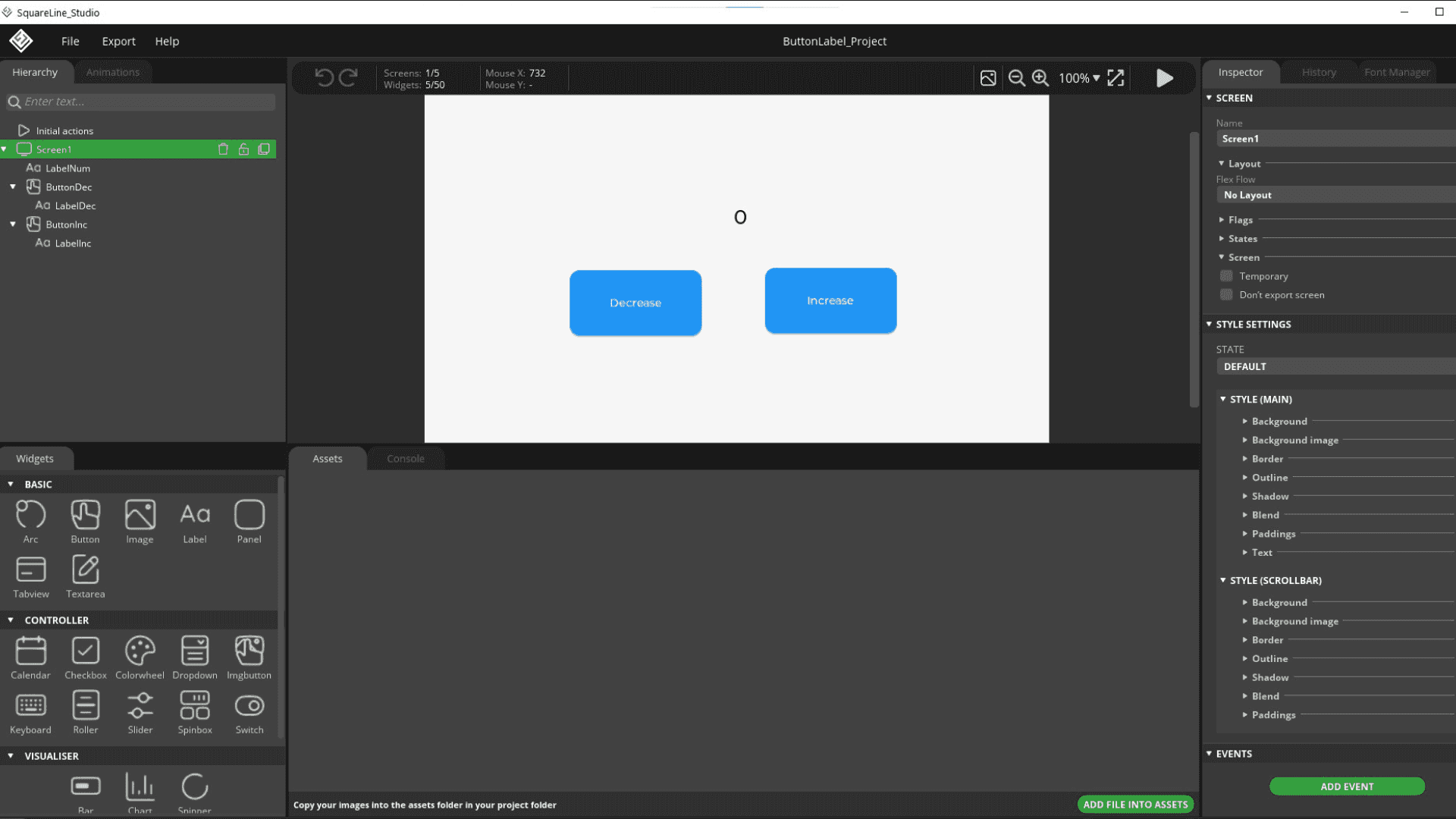Select the Arc widget icon
This screenshot has width=1456, height=819.
(30, 516)
